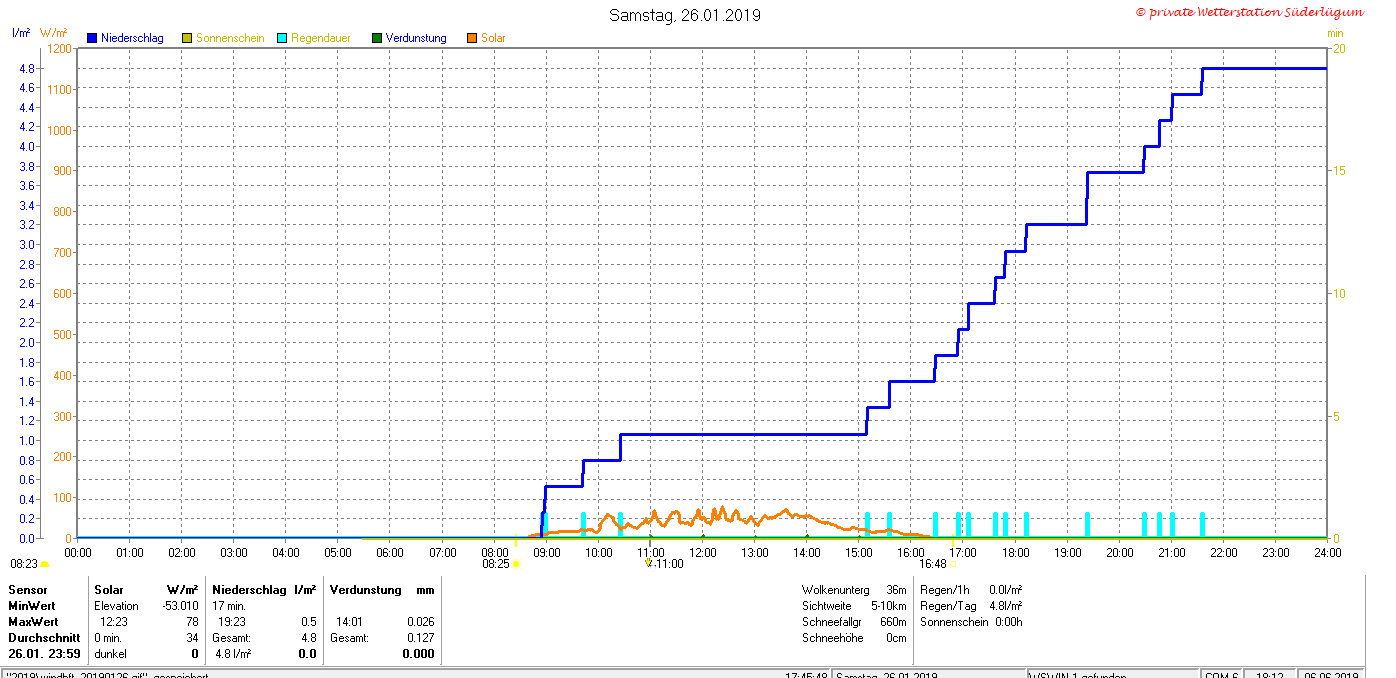Click the green Verdunstung legend square
The width and height of the screenshot is (1396, 678).
point(377,38)
